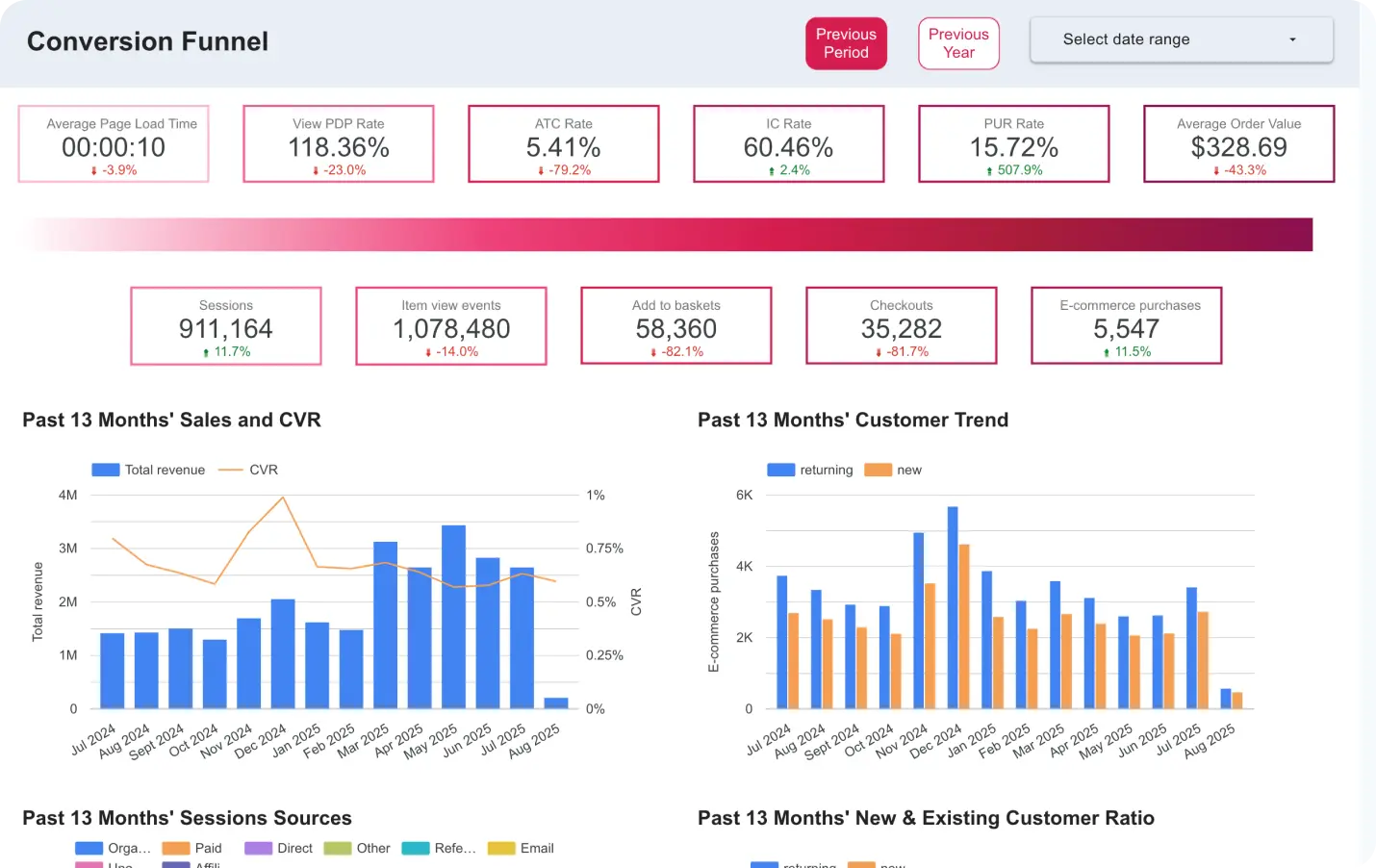Click the ATC Rate KPI card

pyautogui.click(x=563, y=143)
